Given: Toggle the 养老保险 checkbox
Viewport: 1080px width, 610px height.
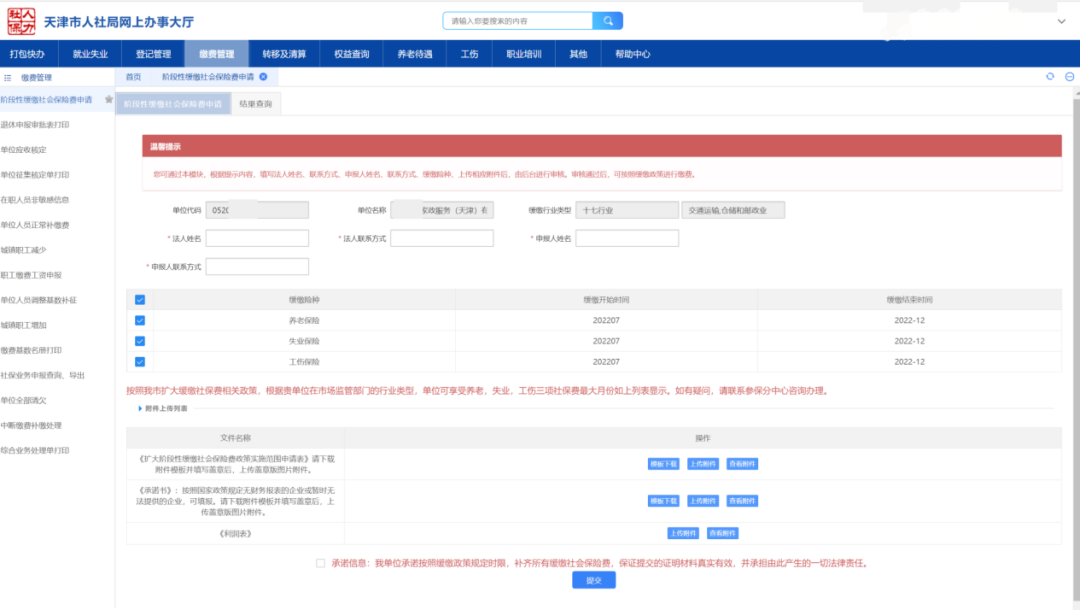Looking at the screenshot, I should pos(140,320).
